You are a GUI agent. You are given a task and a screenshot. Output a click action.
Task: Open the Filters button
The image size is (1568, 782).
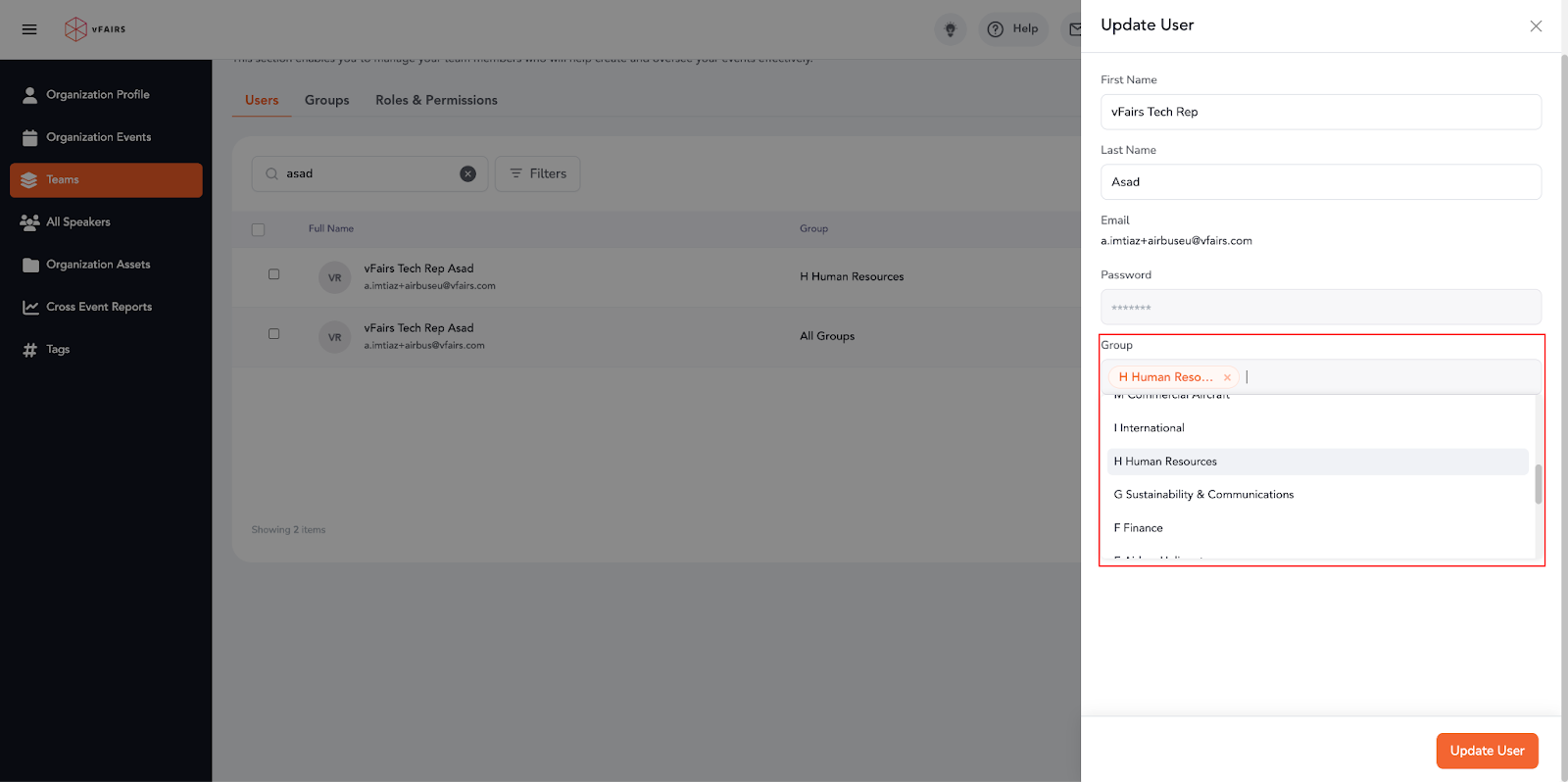click(538, 173)
